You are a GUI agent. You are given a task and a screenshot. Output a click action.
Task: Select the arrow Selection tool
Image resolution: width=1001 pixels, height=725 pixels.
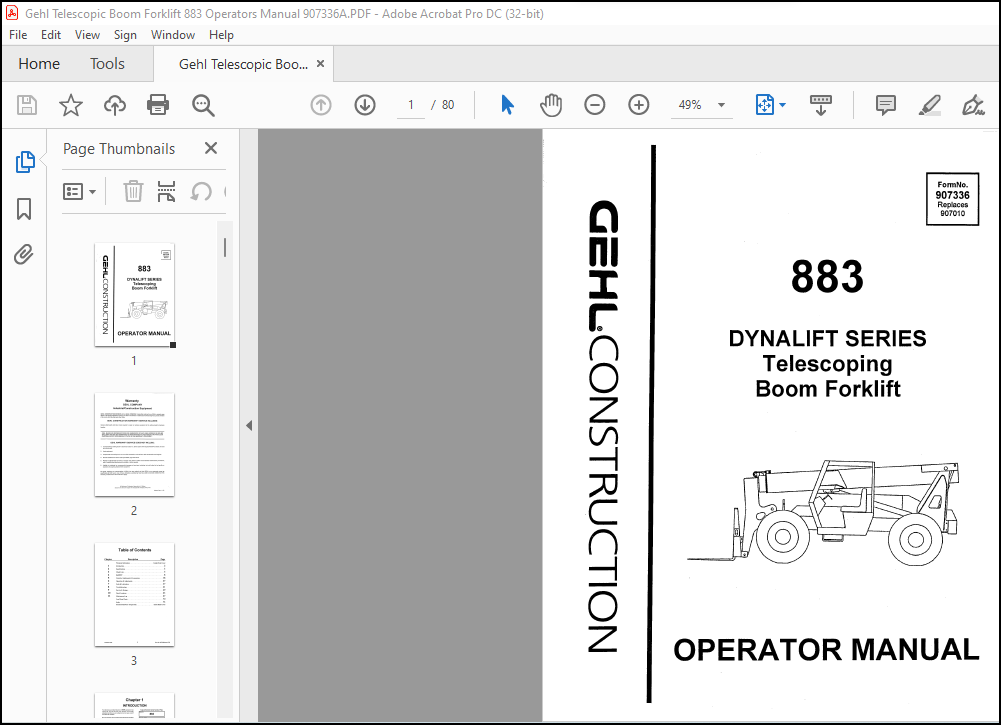508,105
